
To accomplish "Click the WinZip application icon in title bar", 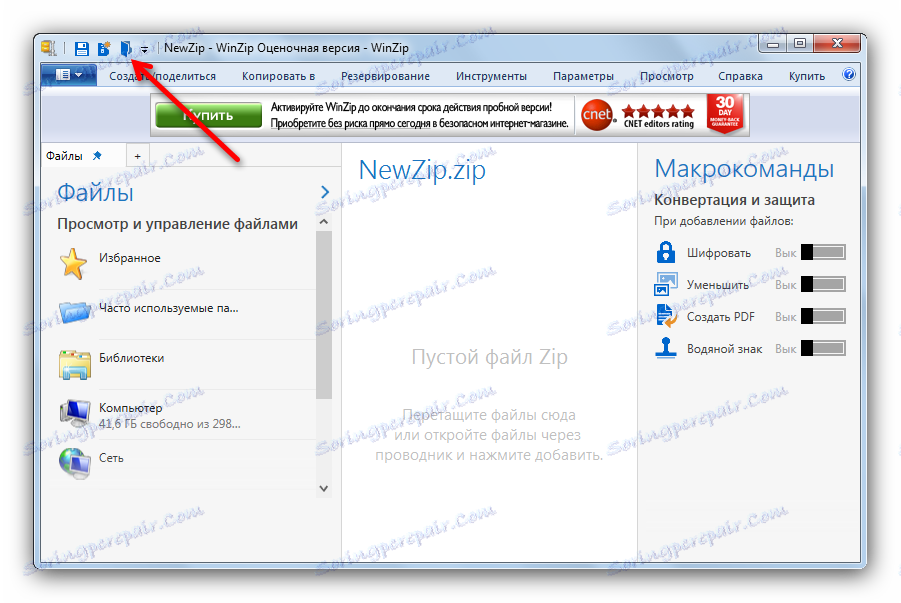I will pyautogui.click(x=49, y=48).
